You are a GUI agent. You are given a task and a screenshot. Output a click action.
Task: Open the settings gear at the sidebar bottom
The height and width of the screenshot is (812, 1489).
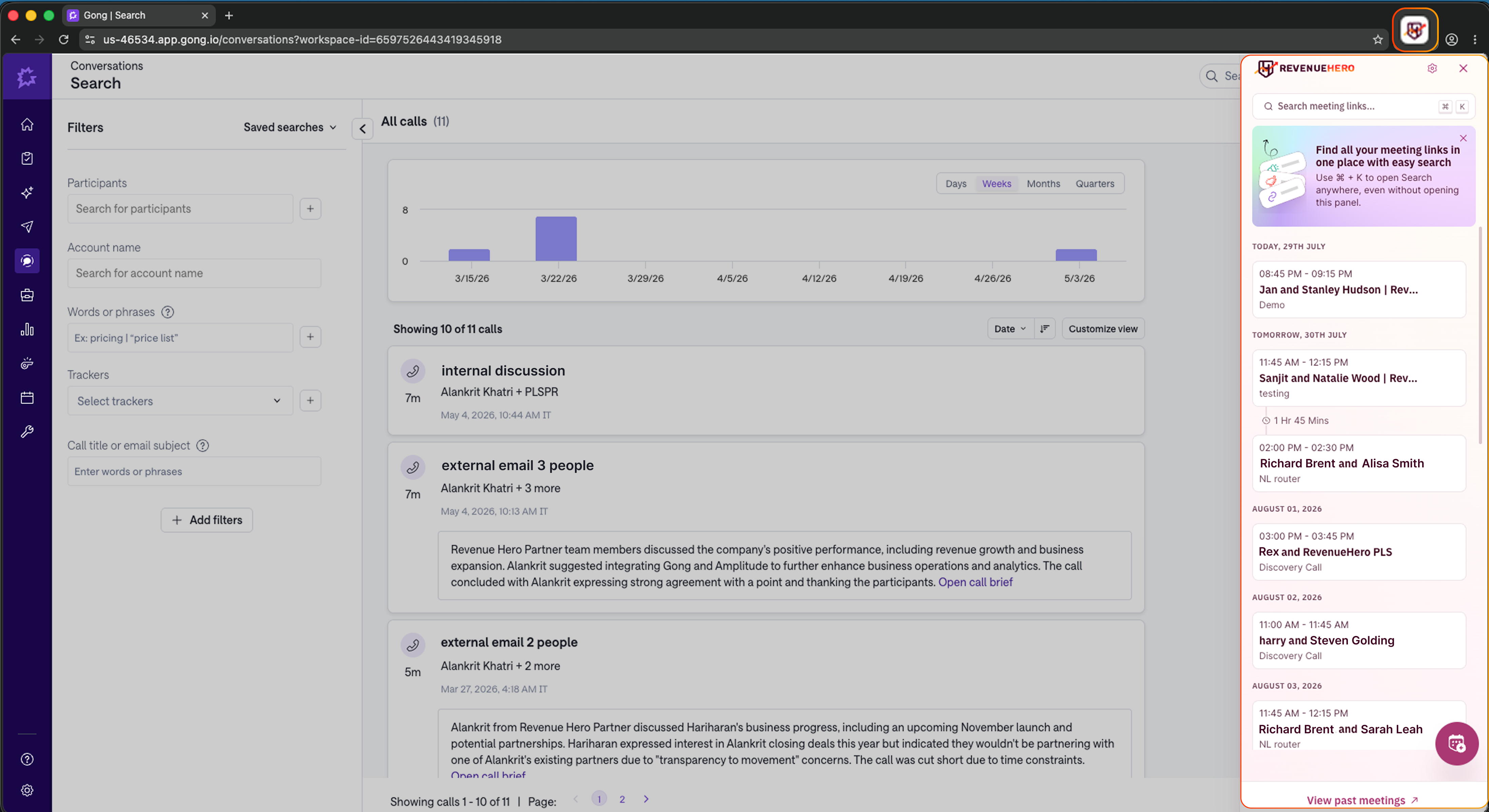click(x=26, y=791)
